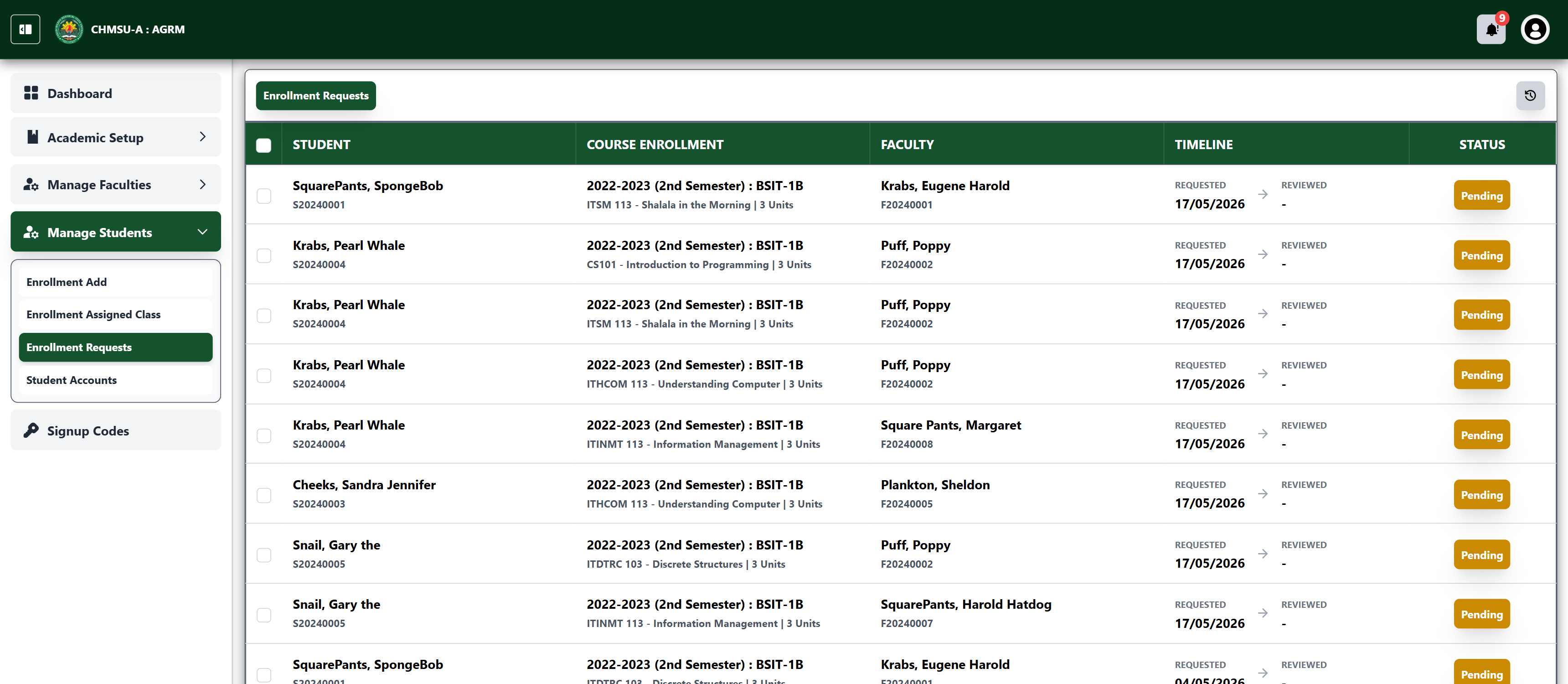Viewport: 1568px width, 684px height.
Task: Click student name Cheeks, Sandra Jennifer
Action: [364, 485]
